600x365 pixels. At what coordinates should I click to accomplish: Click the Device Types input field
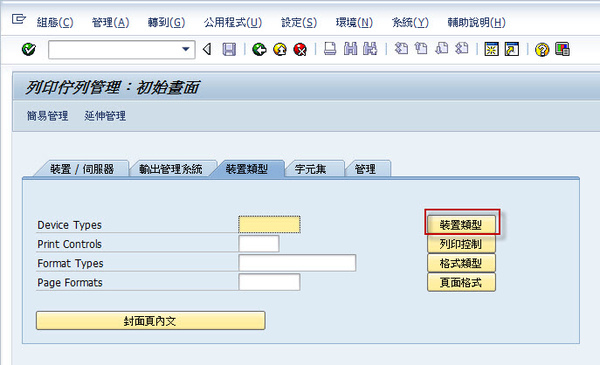(269, 225)
